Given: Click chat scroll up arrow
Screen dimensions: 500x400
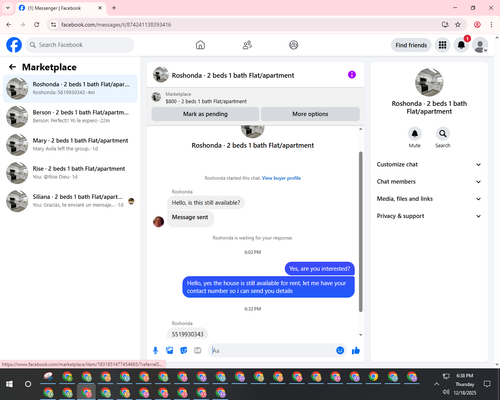Looking at the screenshot, I should [x=360, y=129].
